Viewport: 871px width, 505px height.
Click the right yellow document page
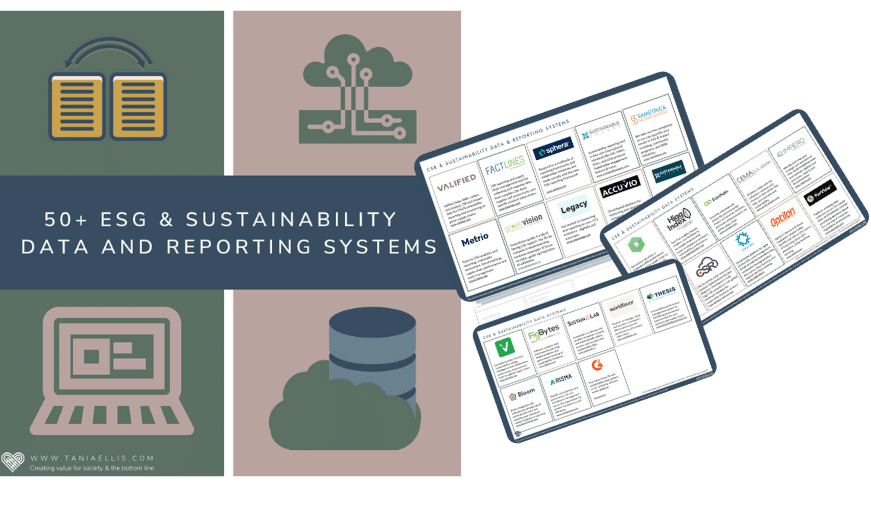(x=139, y=106)
